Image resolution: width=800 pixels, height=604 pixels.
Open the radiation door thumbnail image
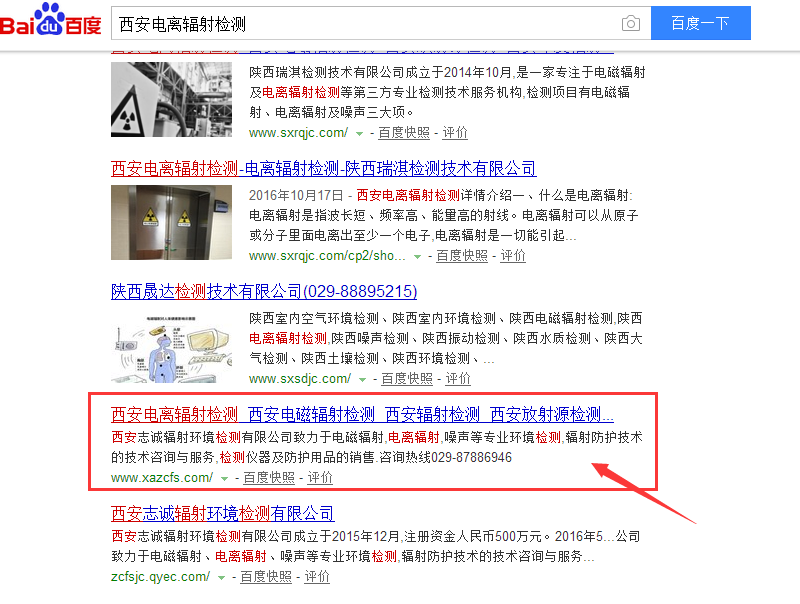(x=171, y=222)
